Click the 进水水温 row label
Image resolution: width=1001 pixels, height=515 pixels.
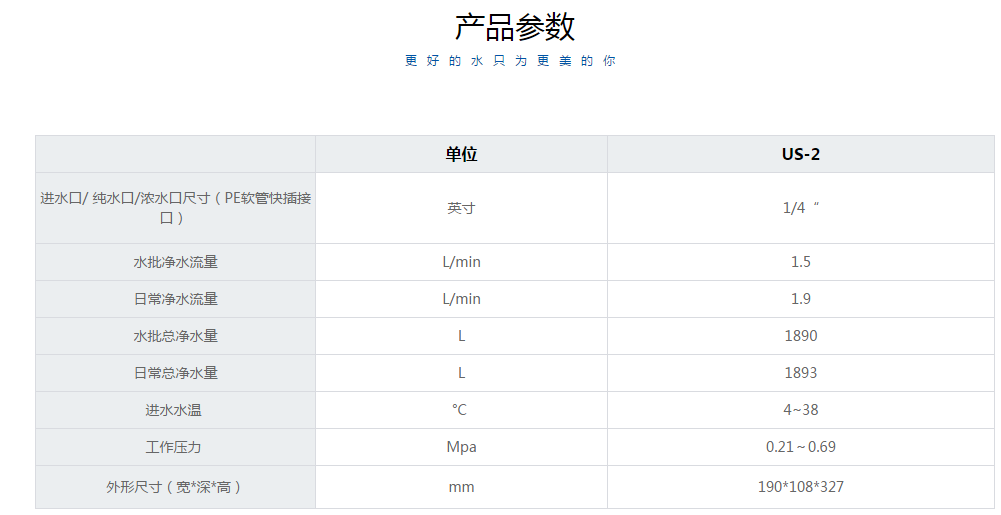[x=175, y=410]
